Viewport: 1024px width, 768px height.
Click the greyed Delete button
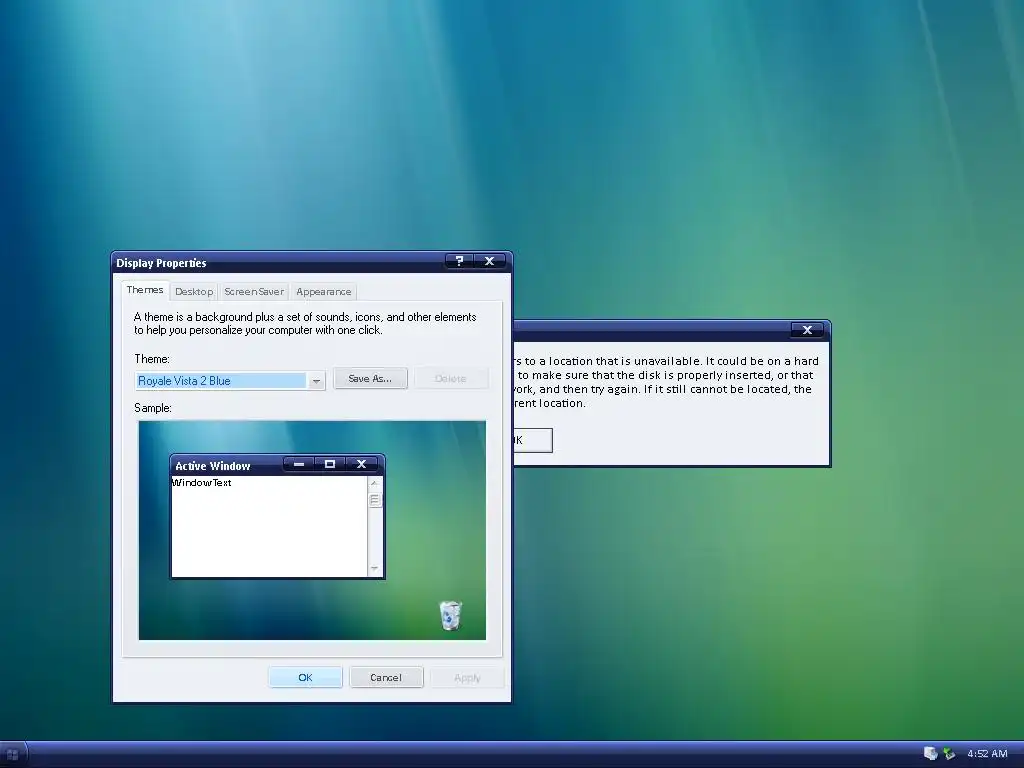click(451, 379)
